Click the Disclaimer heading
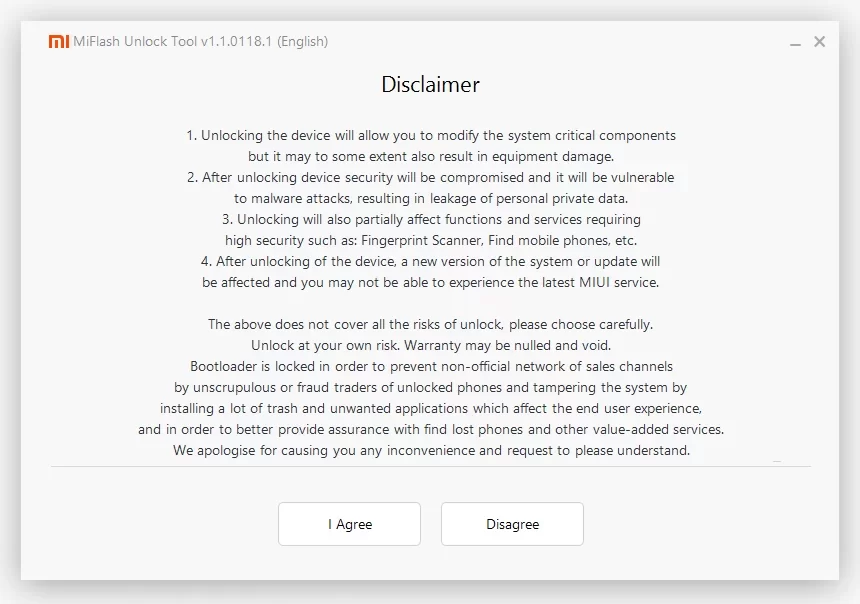This screenshot has width=860, height=604. [430, 85]
